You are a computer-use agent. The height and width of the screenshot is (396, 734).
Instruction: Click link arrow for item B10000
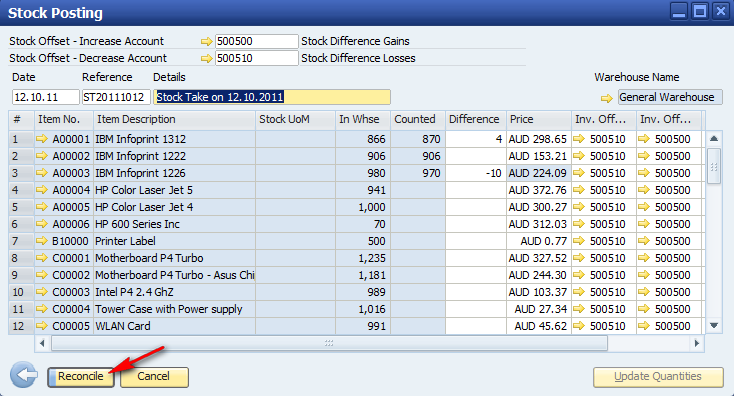(x=42, y=241)
